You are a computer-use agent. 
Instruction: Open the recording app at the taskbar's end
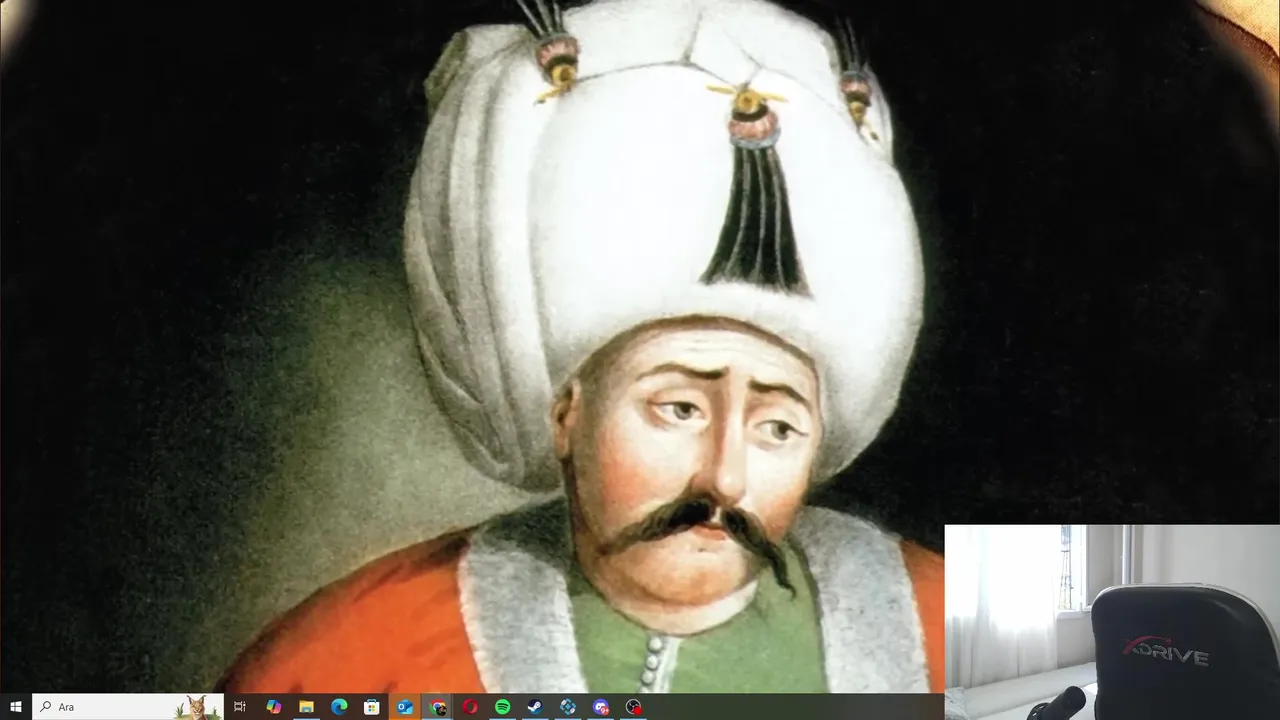click(x=633, y=707)
